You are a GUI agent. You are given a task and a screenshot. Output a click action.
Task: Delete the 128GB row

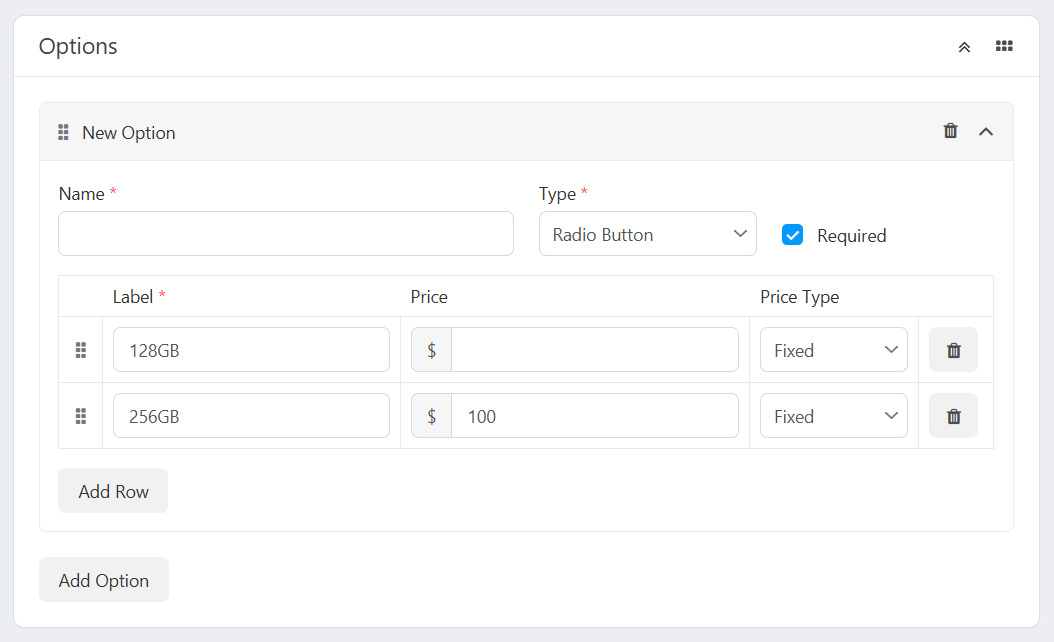point(953,350)
